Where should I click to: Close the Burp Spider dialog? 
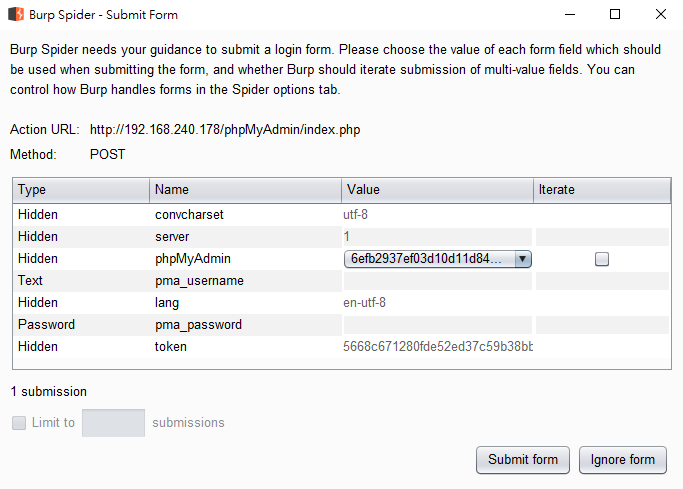click(661, 15)
